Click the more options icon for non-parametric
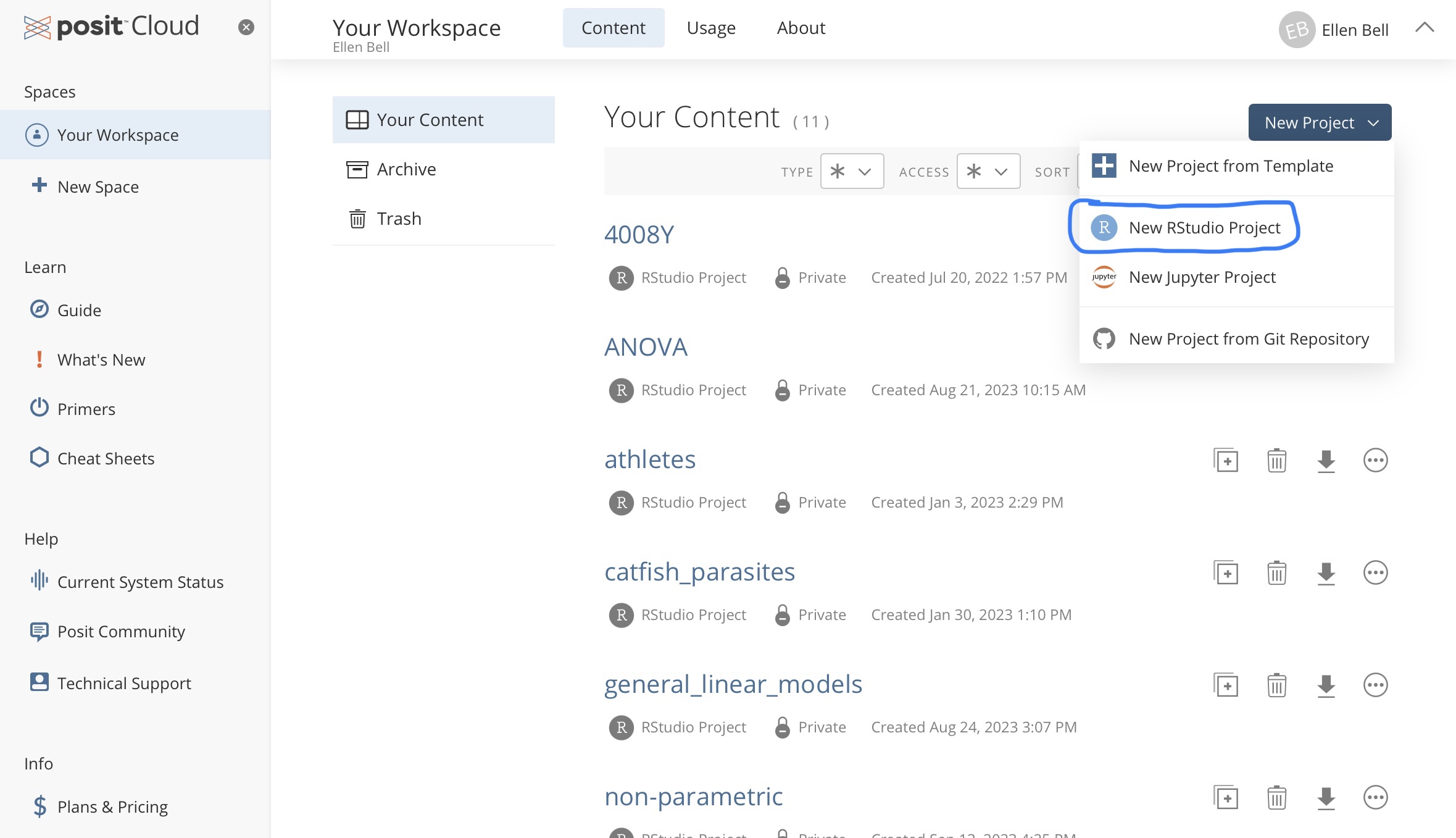Image resolution: width=1456 pixels, height=838 pixels. (x=1376, y=798)
